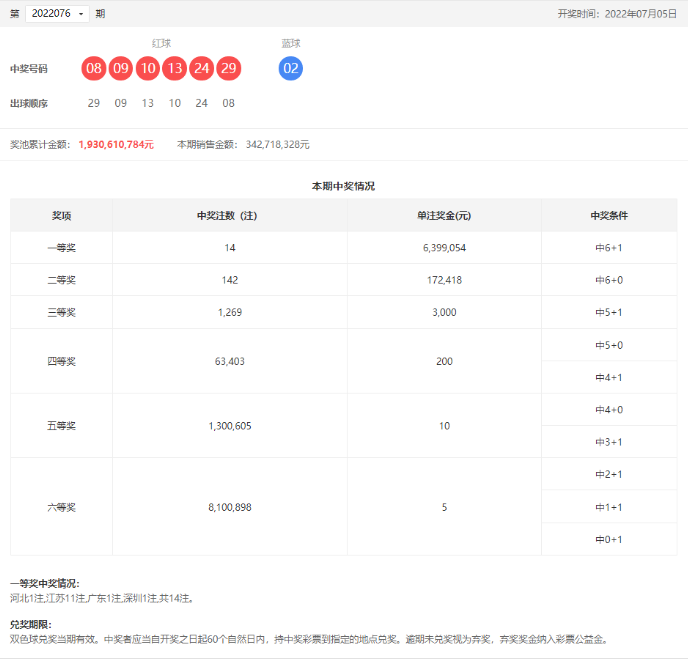The image size is (688, 659).
Task: Click the first prize count 14
Action: click(230, 248)
